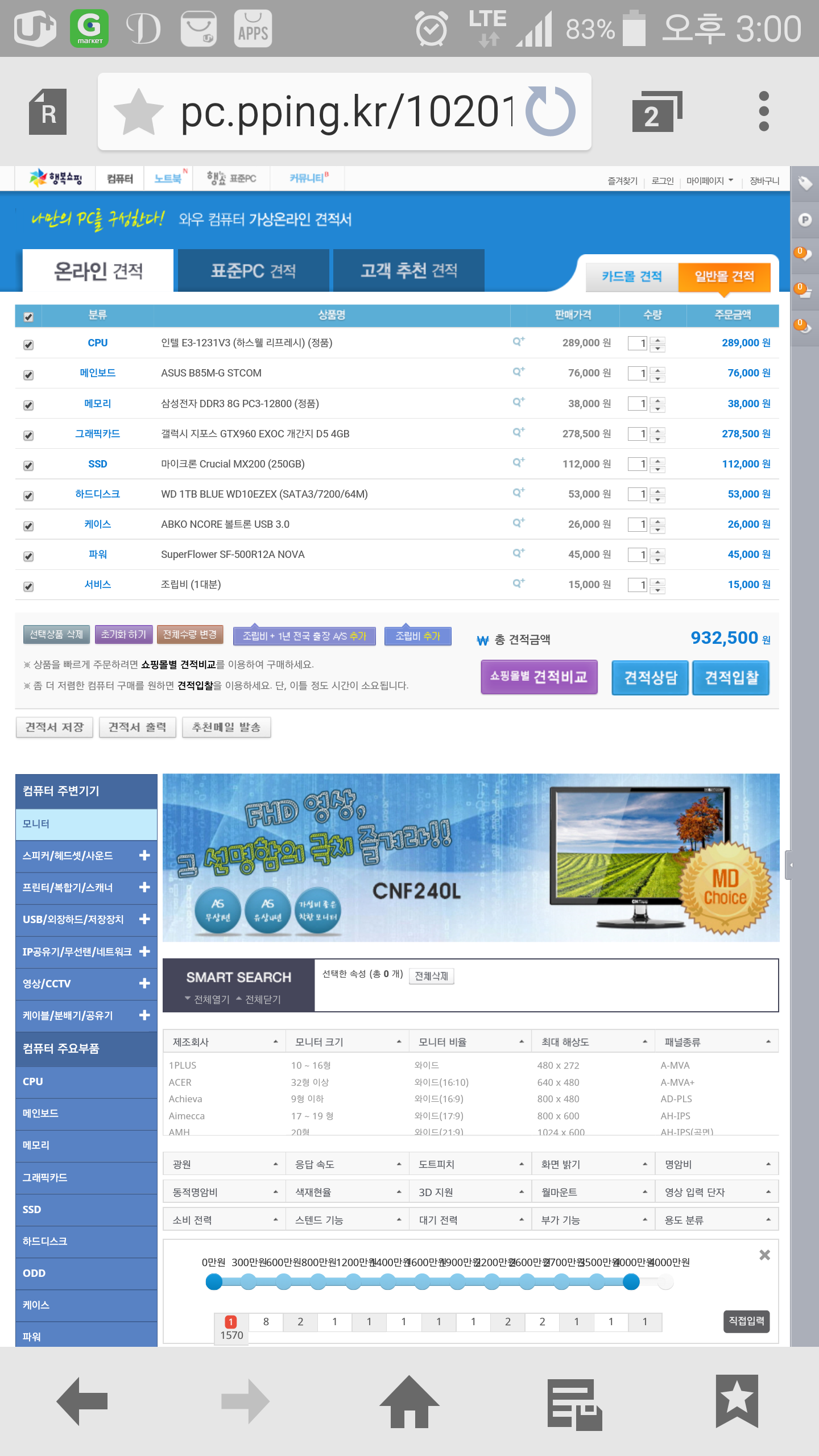
Task: Tap the alarm clock icon in status bar
Action: click(432, 28)
